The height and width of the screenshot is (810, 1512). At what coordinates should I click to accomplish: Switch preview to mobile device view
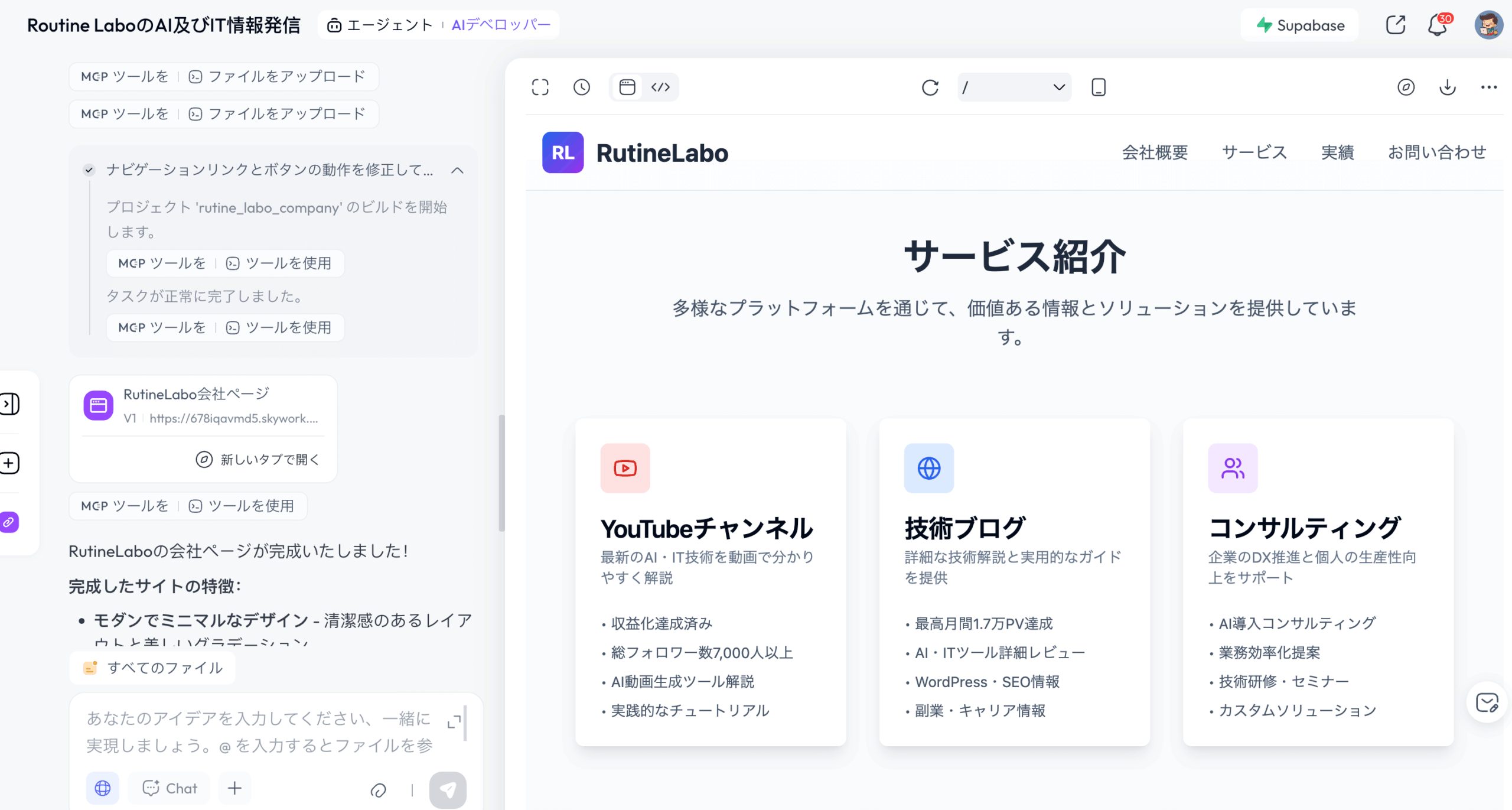point(1098,87)
